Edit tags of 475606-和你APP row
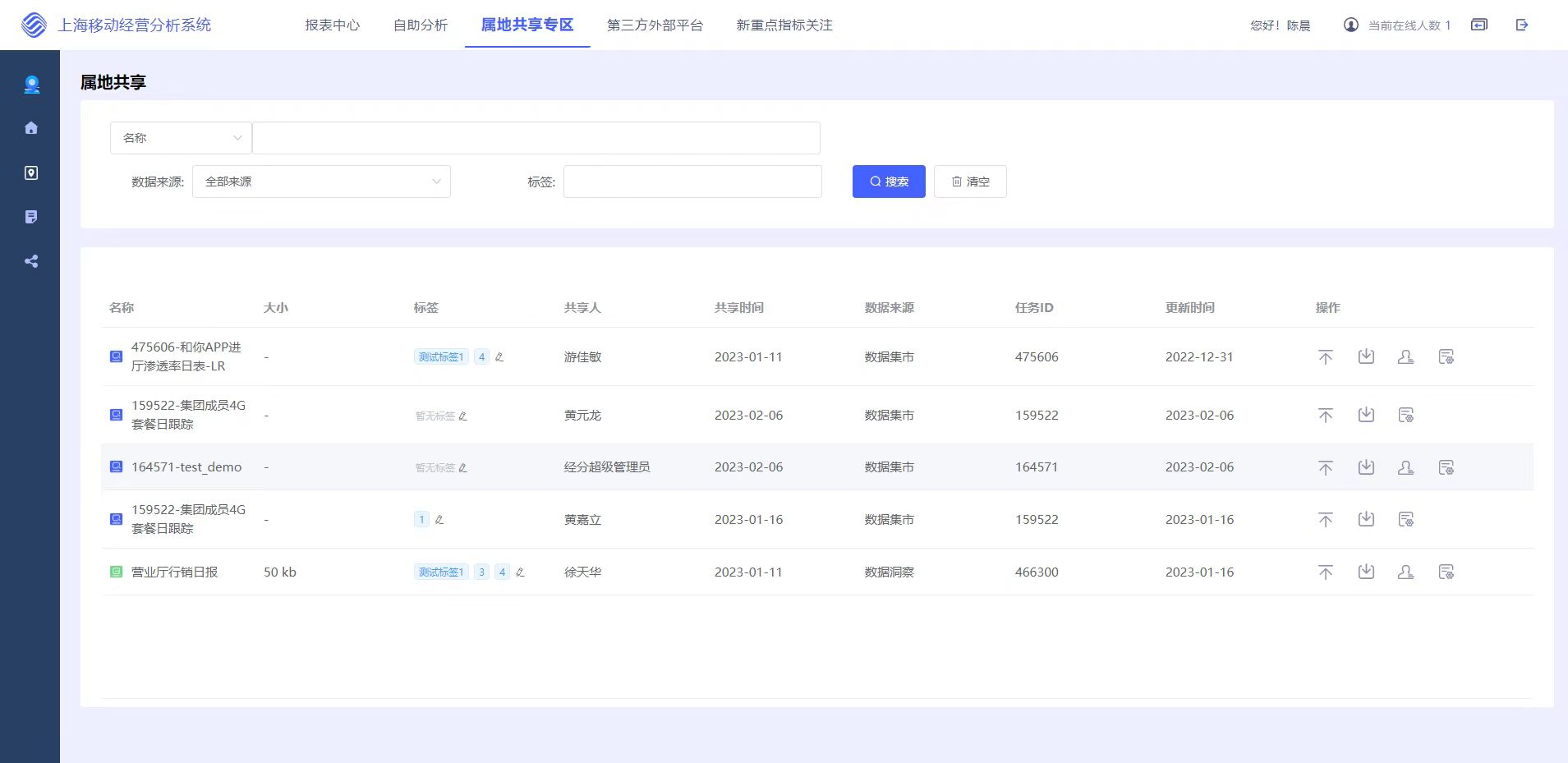The height and width of the screenshot is (763, 1568). click(499, 357)
